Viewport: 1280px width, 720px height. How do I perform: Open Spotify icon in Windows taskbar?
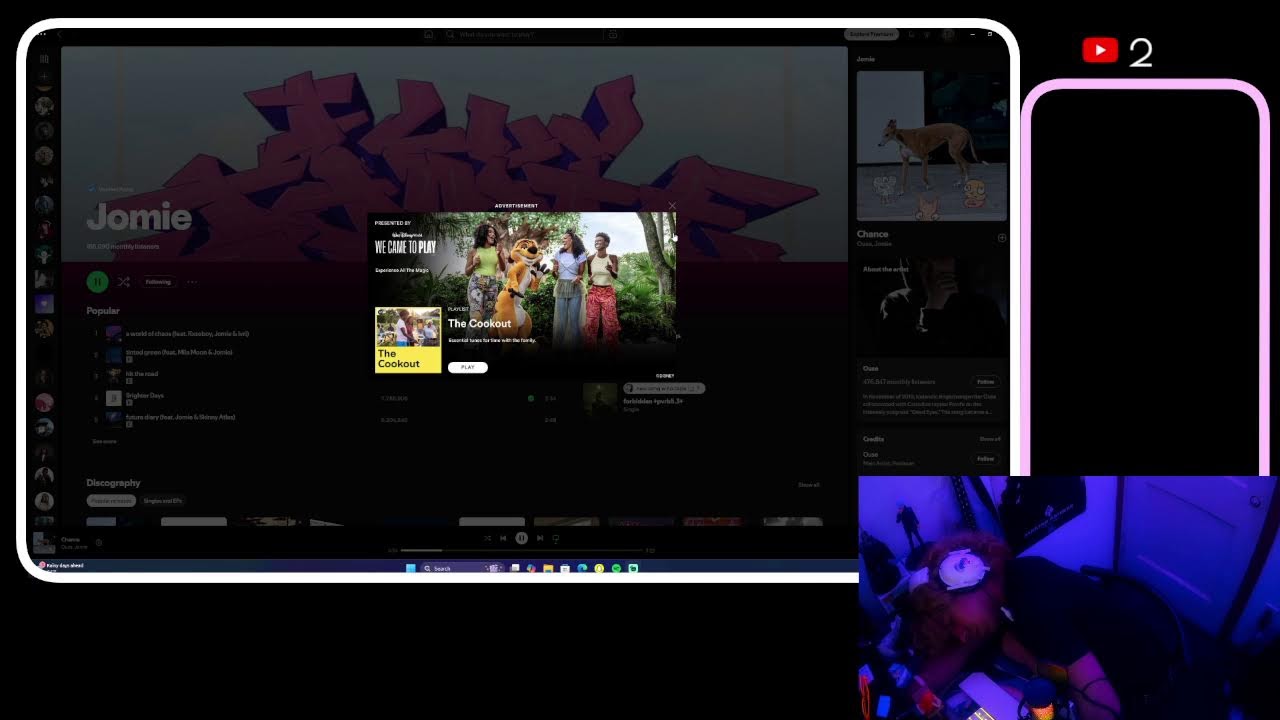click(616, 568)
